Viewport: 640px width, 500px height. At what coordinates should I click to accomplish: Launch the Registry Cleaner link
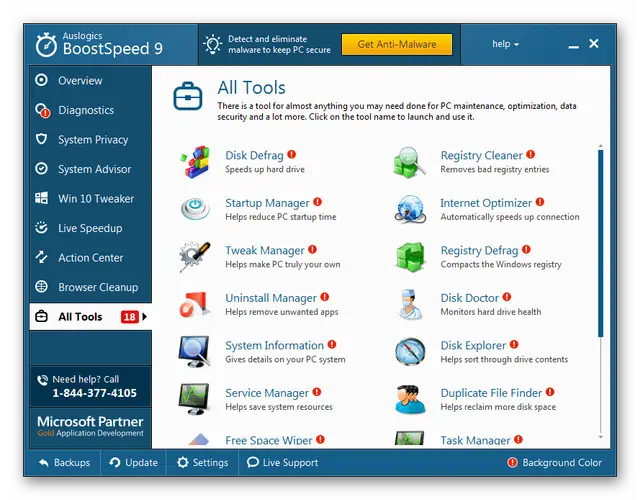click(x=482, y=155)
